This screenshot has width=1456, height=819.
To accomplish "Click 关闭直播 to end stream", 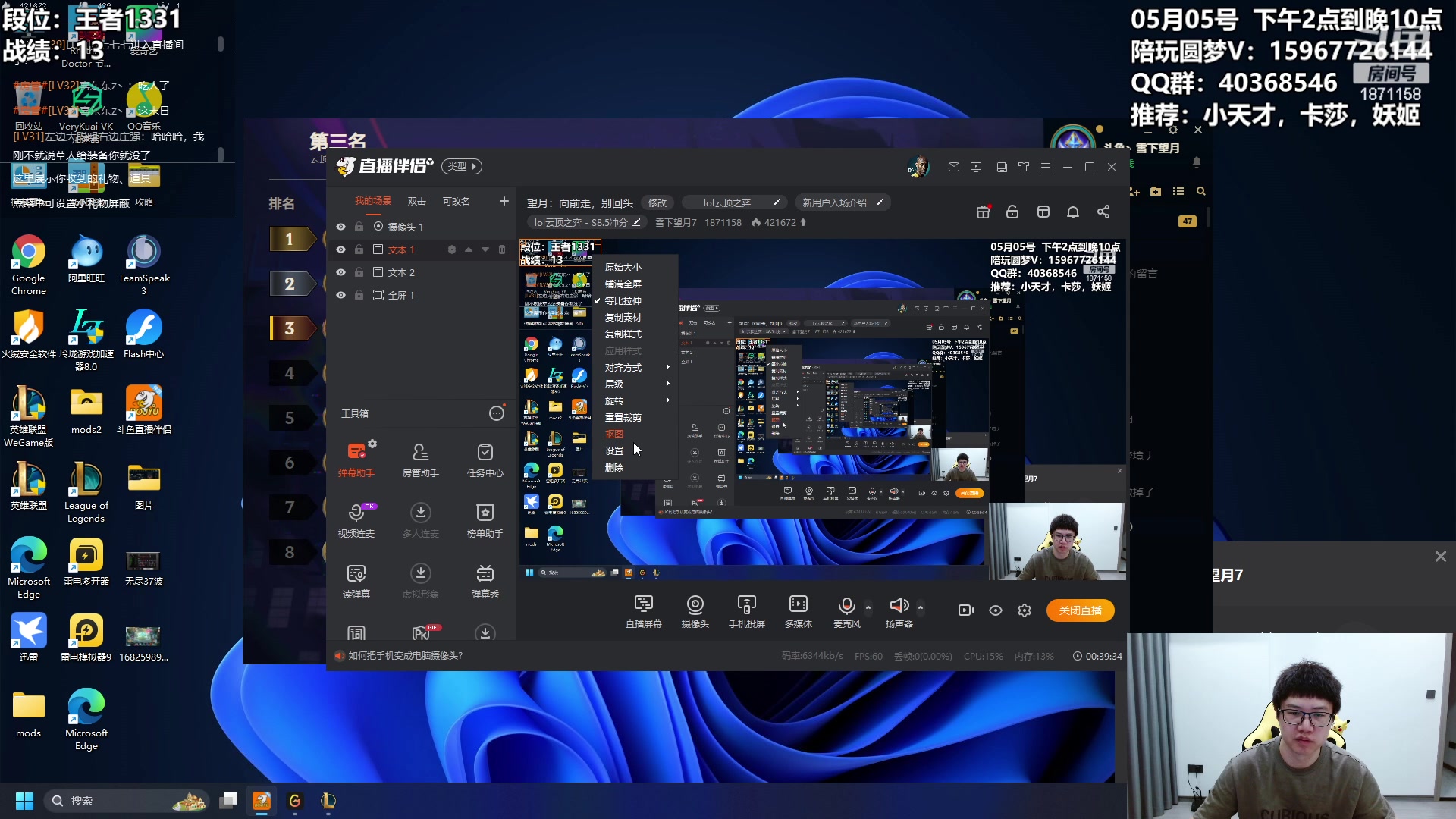I will click(1081, 610).
